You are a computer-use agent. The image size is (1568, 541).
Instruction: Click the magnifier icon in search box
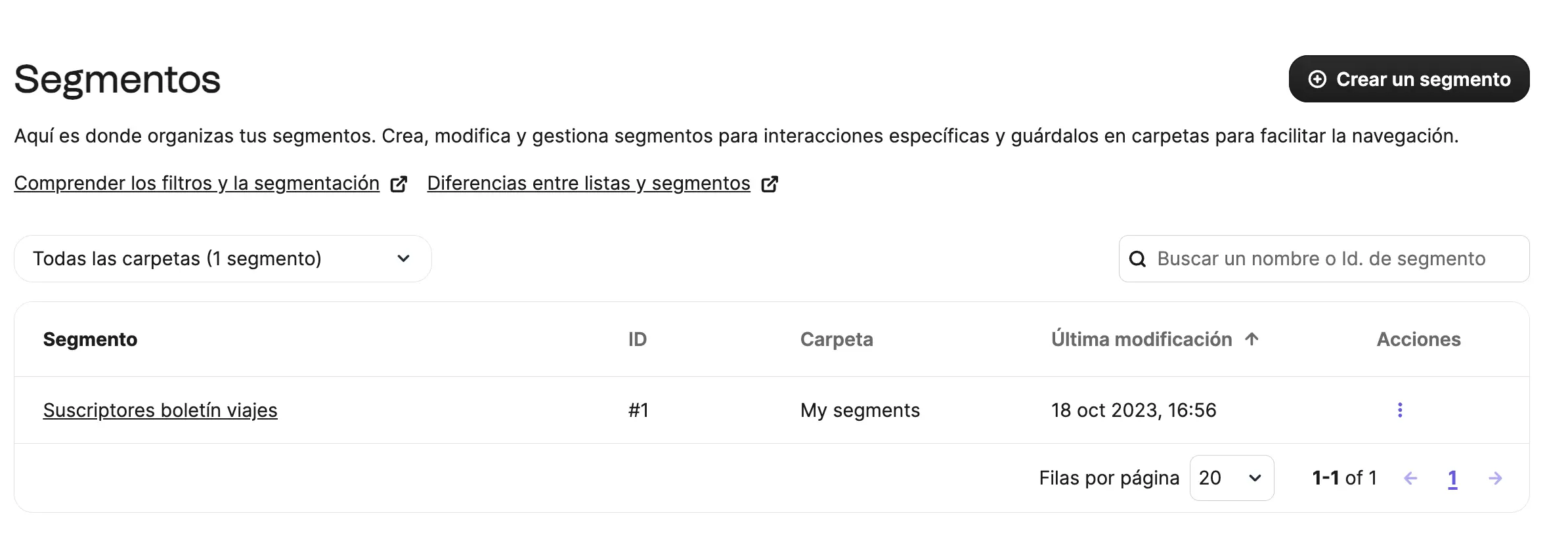coord(1138,259)
